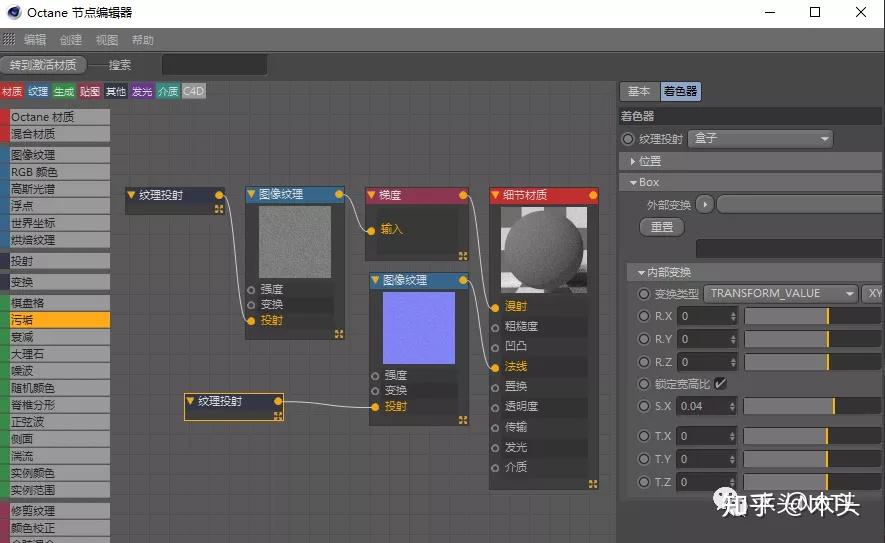Toggle T.X keyframe circle
The image size is (885, 543).
click(644, 436)
